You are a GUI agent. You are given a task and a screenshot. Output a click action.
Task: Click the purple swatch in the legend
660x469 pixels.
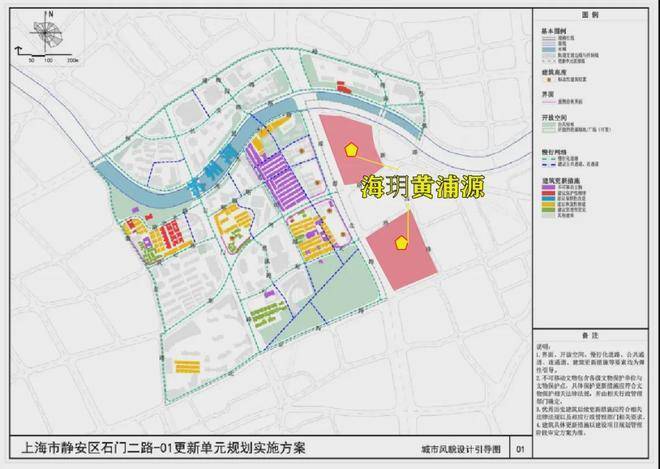click(x=548, y=186)
